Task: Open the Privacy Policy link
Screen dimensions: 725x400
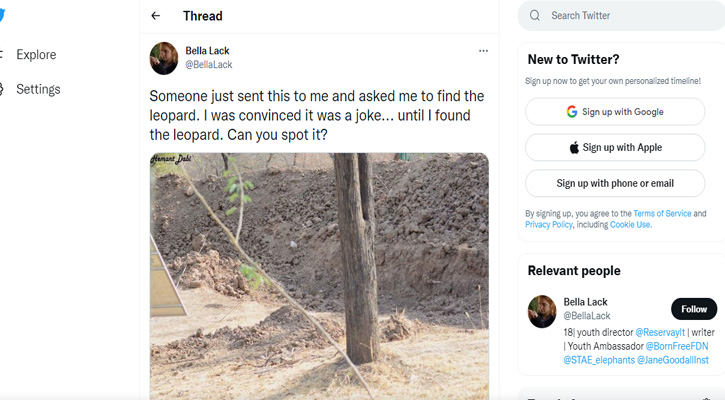Action: coord(549,225)
